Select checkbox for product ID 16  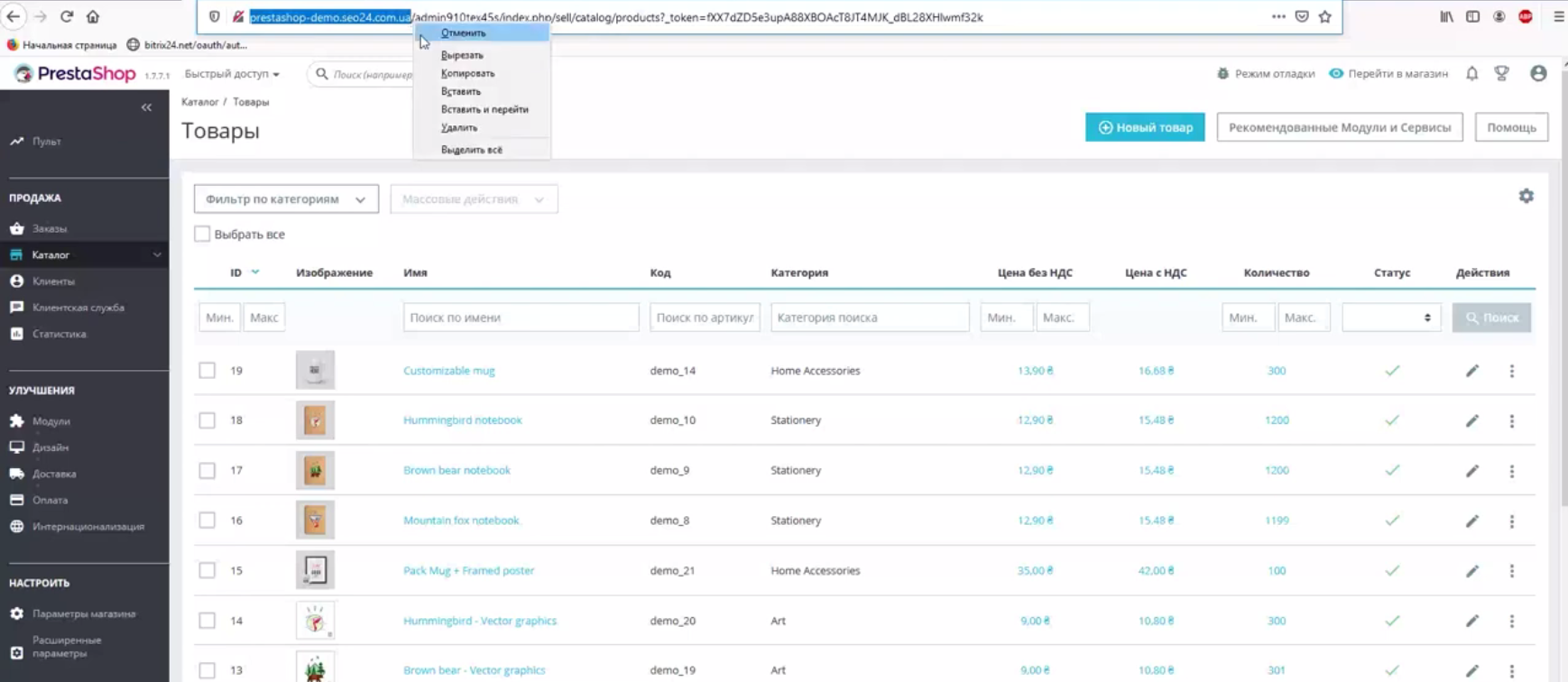point(208,520)
